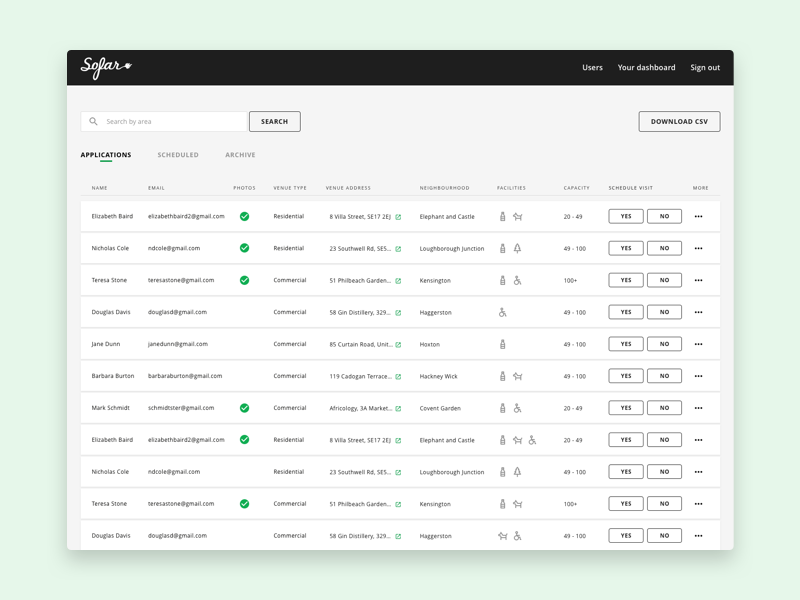Open the more options dots for Barbara Burton
Screen dimensions: 800x600
(698, 376)
